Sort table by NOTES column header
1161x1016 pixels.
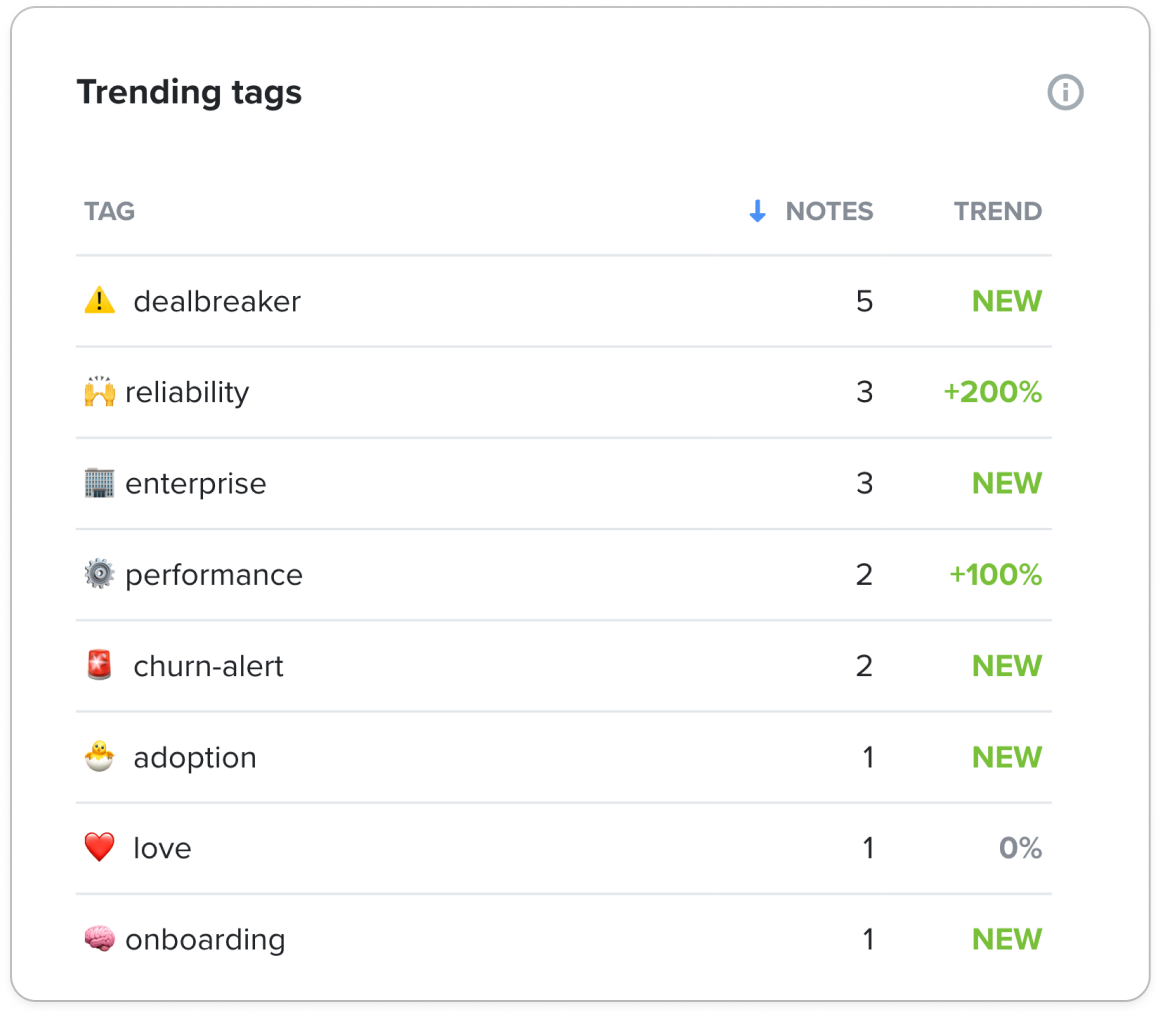click(829, 211)
